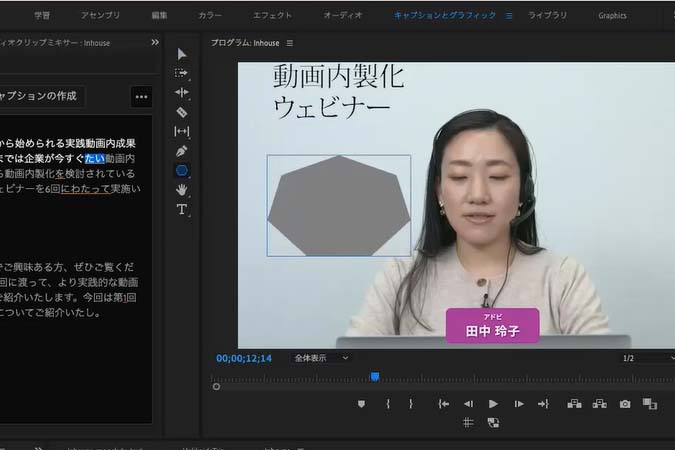This screenshot has width=675, height=450.
Task: Select the Polygon shape tool
Action: (x=182, y=171)
